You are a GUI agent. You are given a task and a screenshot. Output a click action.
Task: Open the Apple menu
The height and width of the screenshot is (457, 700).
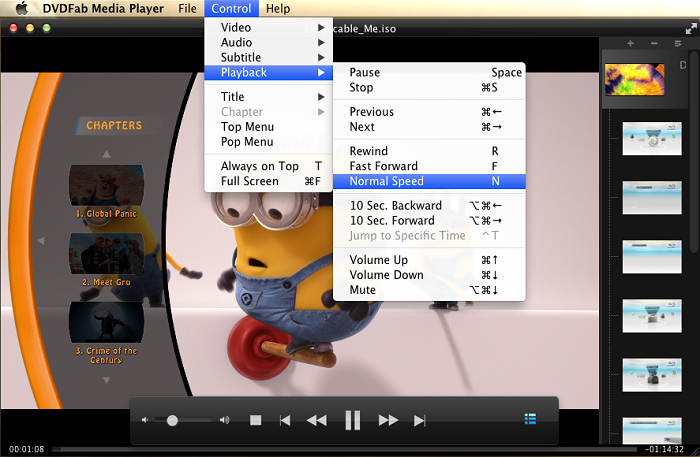pyautogui.click(x=21, y=8)
